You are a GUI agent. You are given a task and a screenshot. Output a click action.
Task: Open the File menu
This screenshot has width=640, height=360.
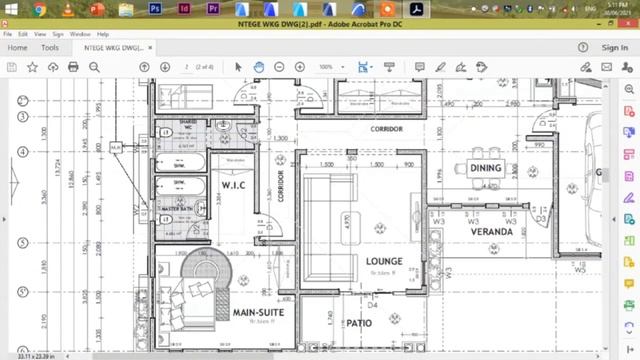[8, 34]
